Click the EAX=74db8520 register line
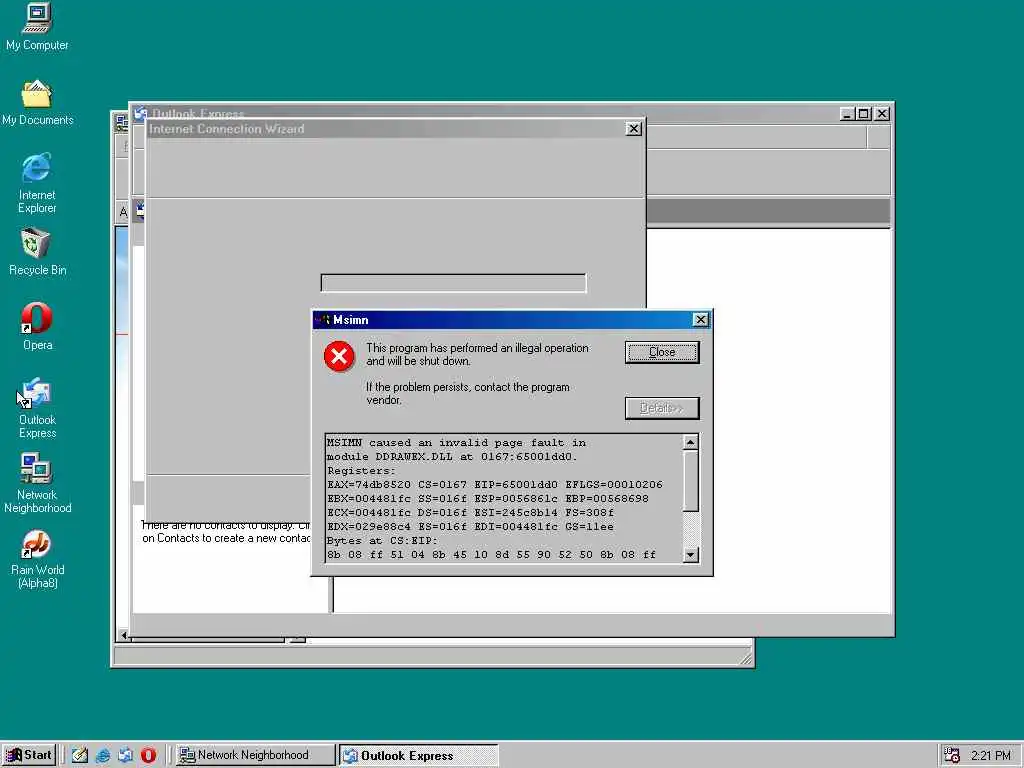Screen dimensions: 1024x768 pyautogui.click(x=495, y=485)
